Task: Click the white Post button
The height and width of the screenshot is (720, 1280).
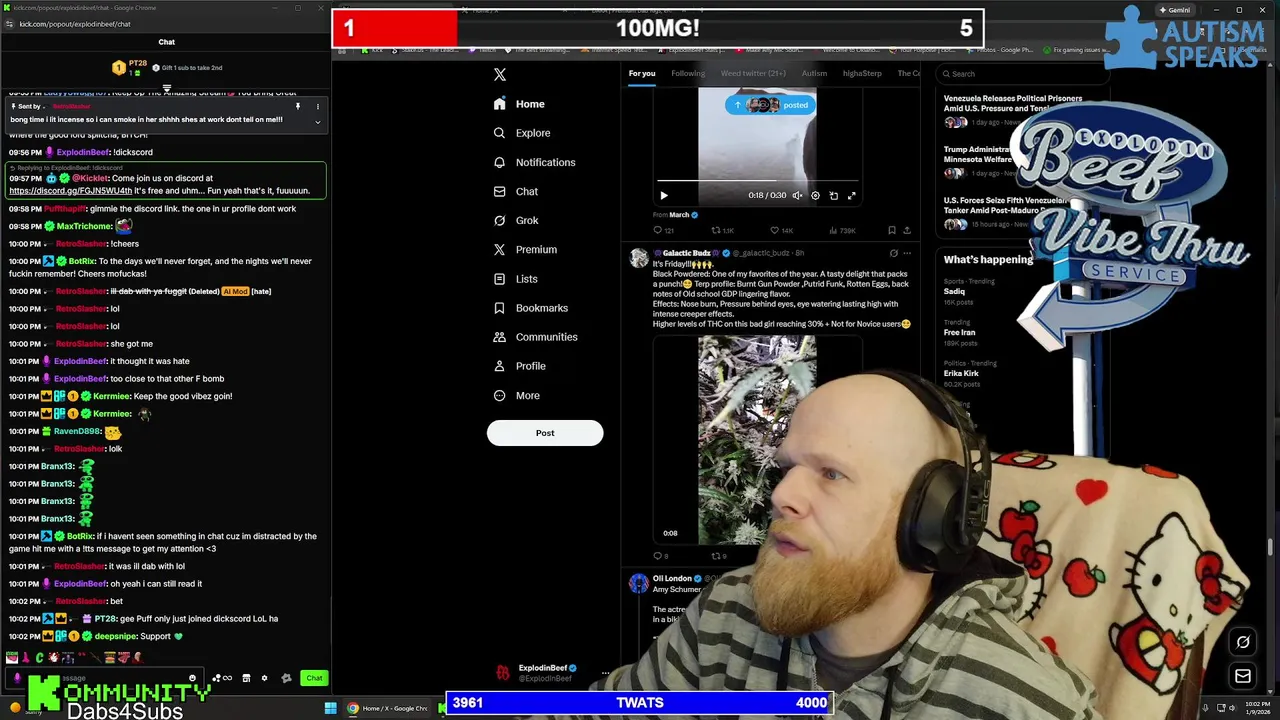Action: pos(545,433)
